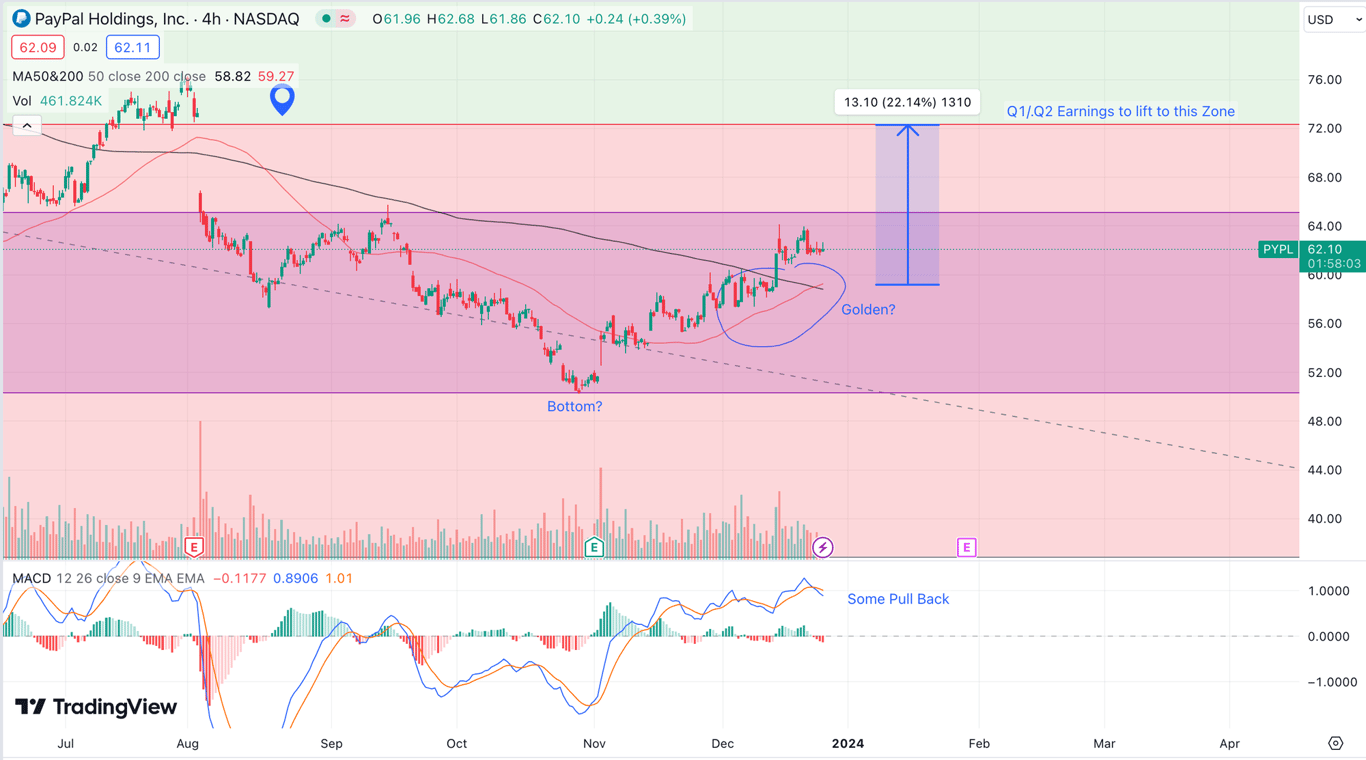Screen dimensions: 1366x760
Task: Click the 0.02 spread value
Action: (x=86, y=47)
